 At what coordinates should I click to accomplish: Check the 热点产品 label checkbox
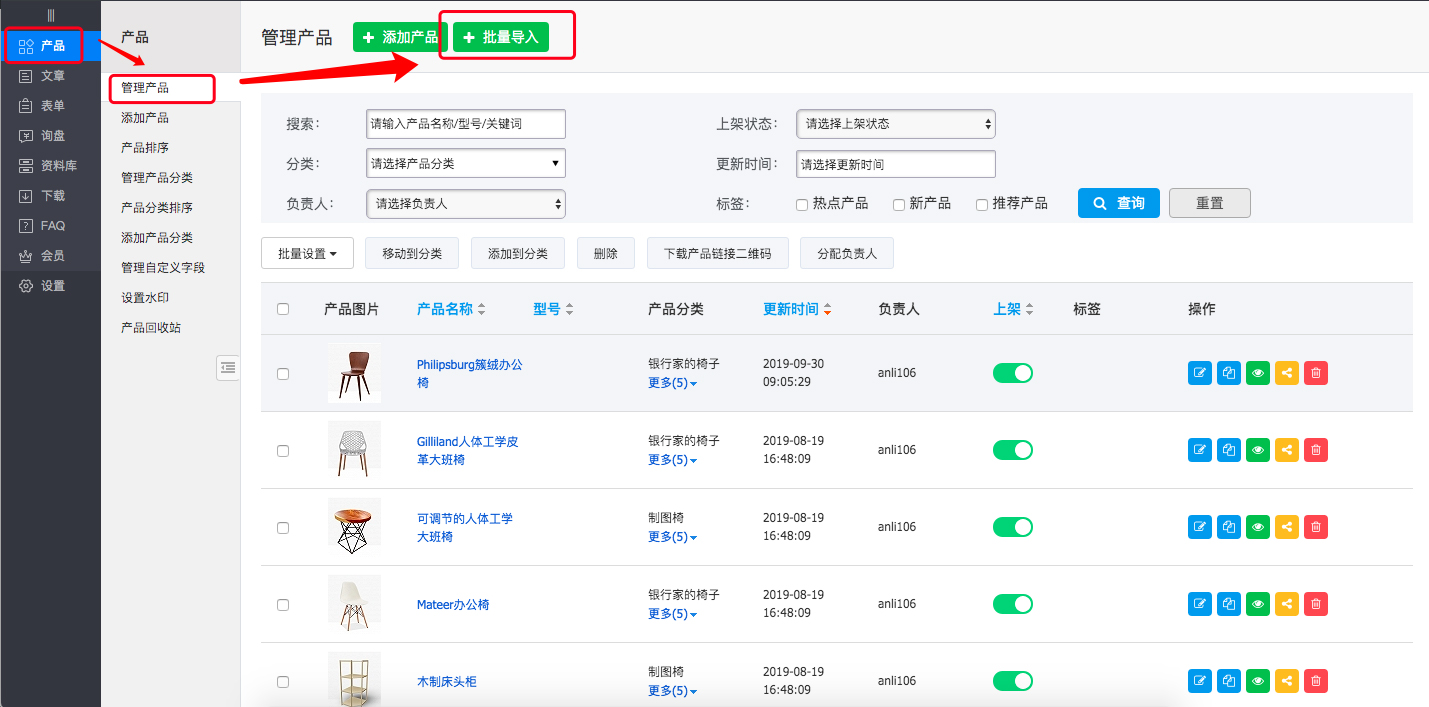[x=801, y=203]
